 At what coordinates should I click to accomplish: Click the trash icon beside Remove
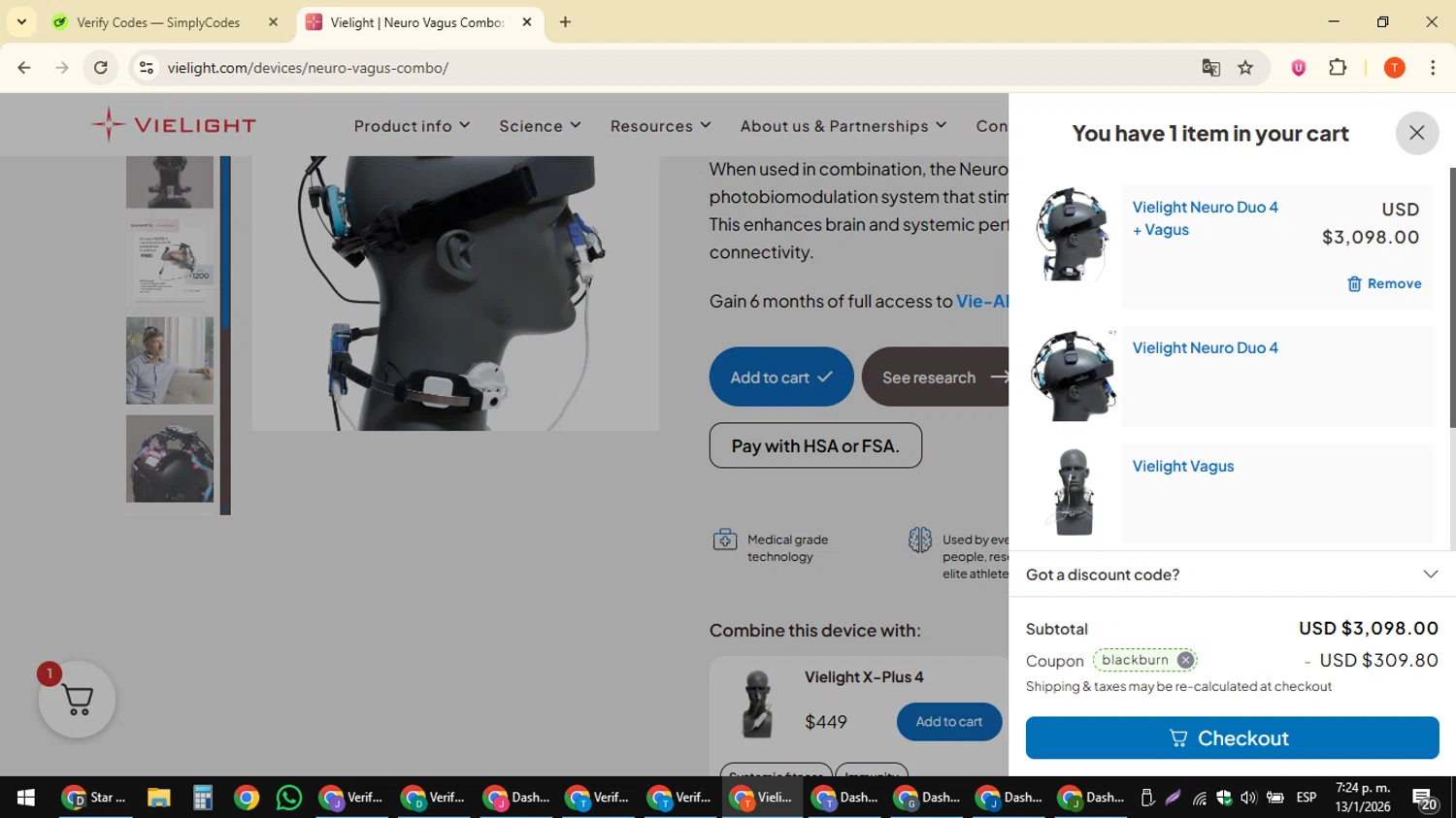point(1354,283)
